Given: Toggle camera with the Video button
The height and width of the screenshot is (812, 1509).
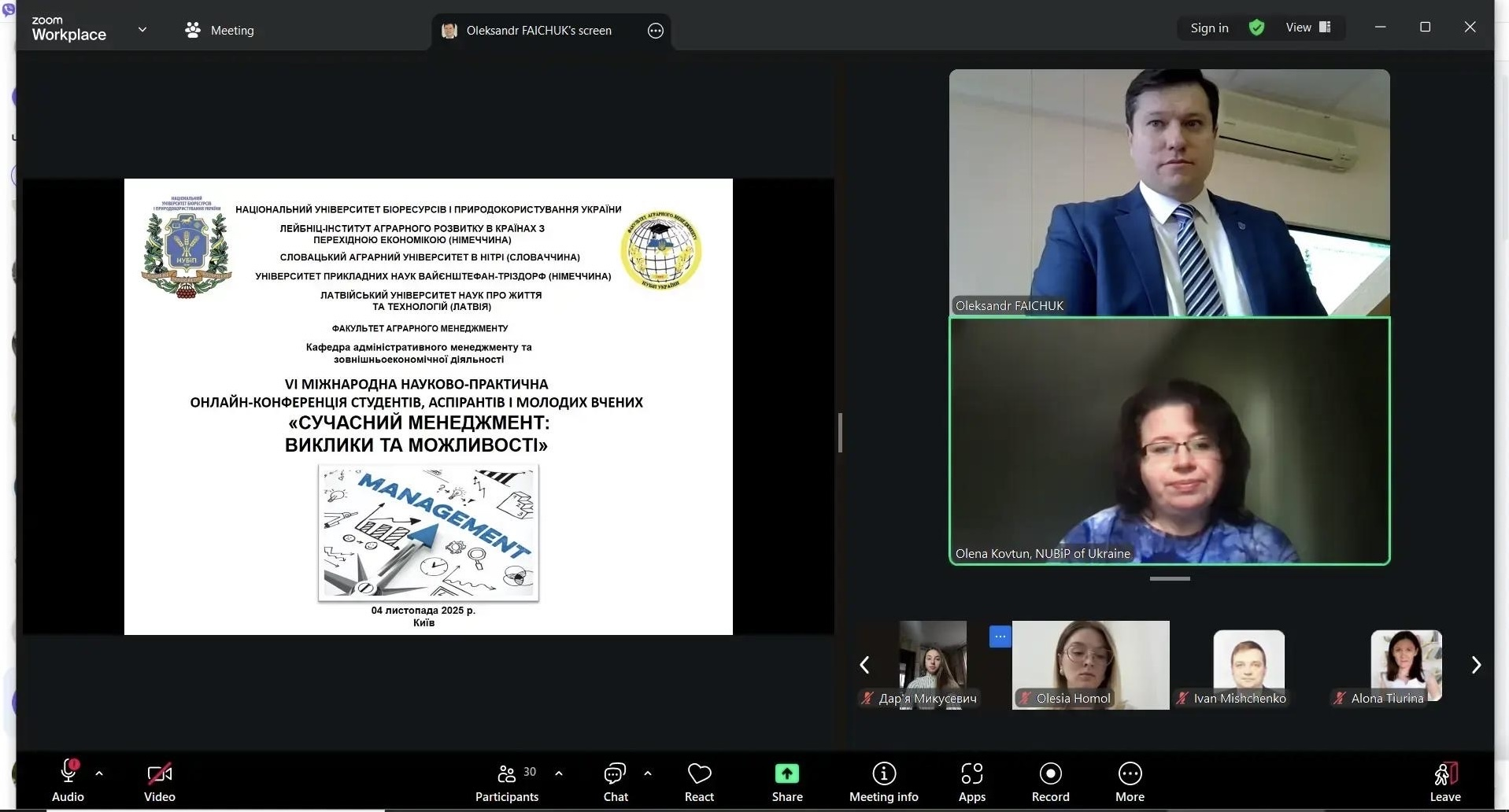Looking at the screenshot, I should coord(160,781).
